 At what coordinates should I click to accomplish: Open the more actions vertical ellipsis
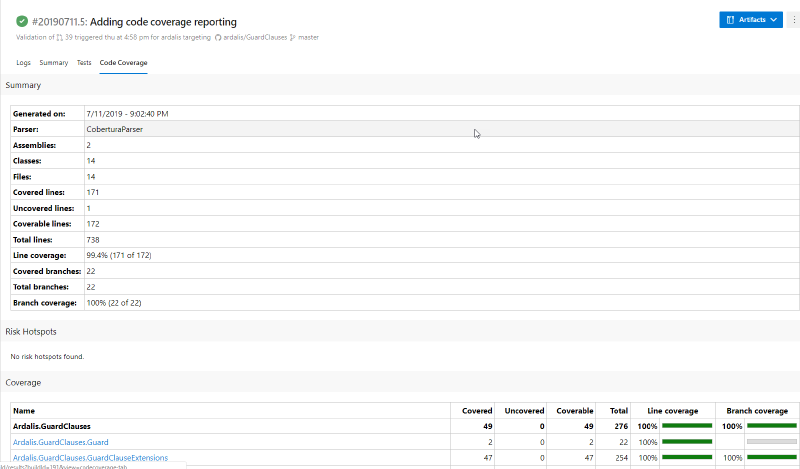(794, 19)
